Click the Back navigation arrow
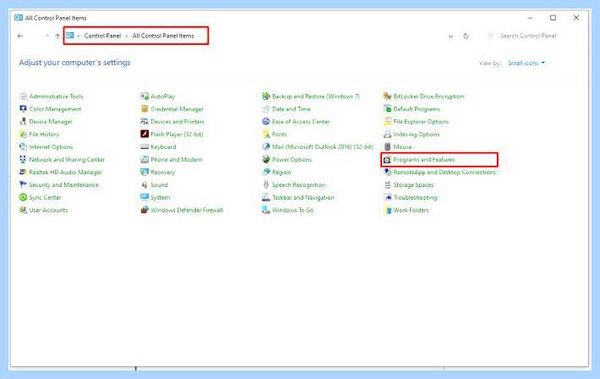The width and height of the screenshot is (600, 379). click(20, 36)
